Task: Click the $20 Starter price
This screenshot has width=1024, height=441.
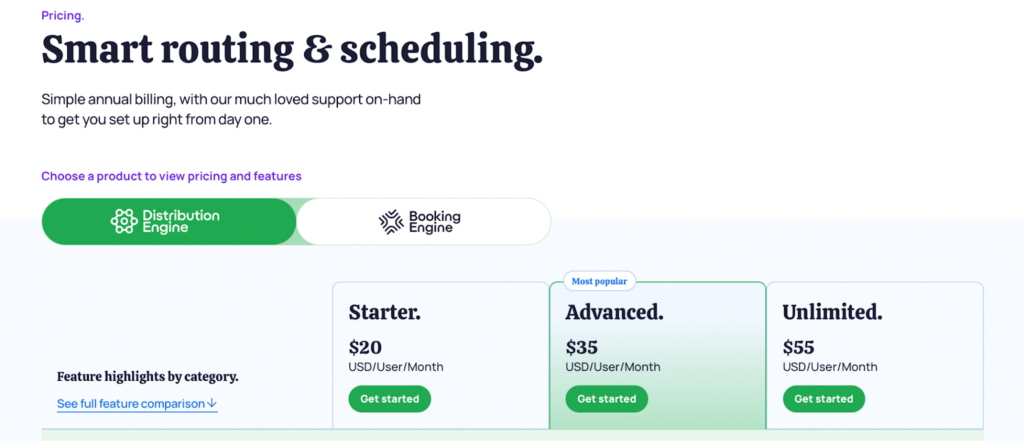Action: (x=365, y=347)
